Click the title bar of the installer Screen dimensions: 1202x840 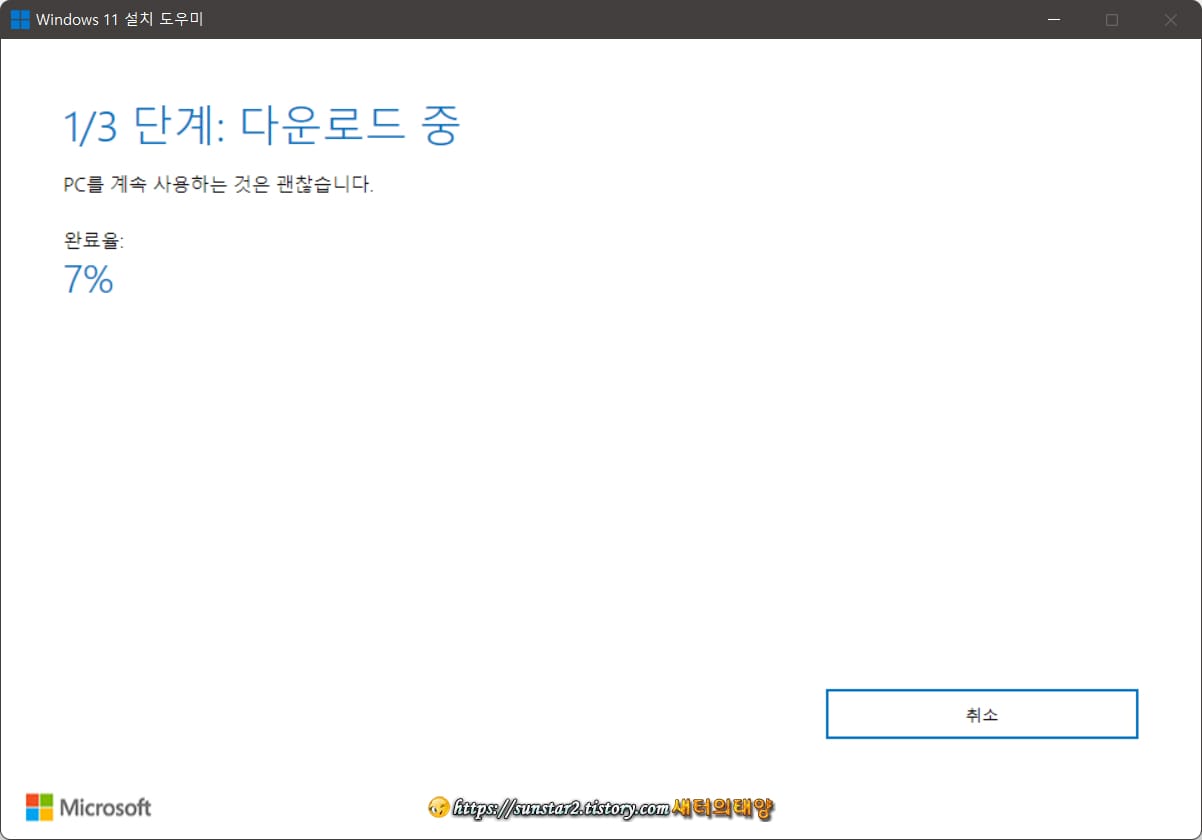[x=600, y=19]
